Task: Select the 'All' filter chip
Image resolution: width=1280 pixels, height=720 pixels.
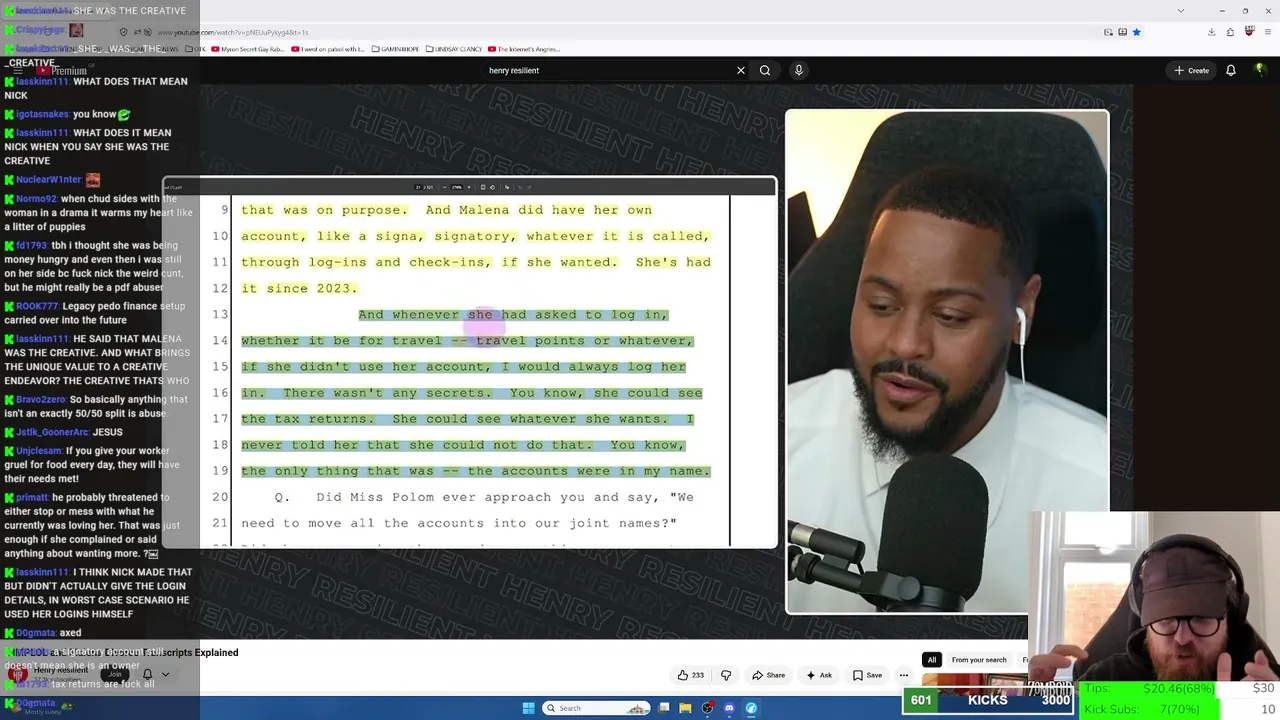Action: 932,660
